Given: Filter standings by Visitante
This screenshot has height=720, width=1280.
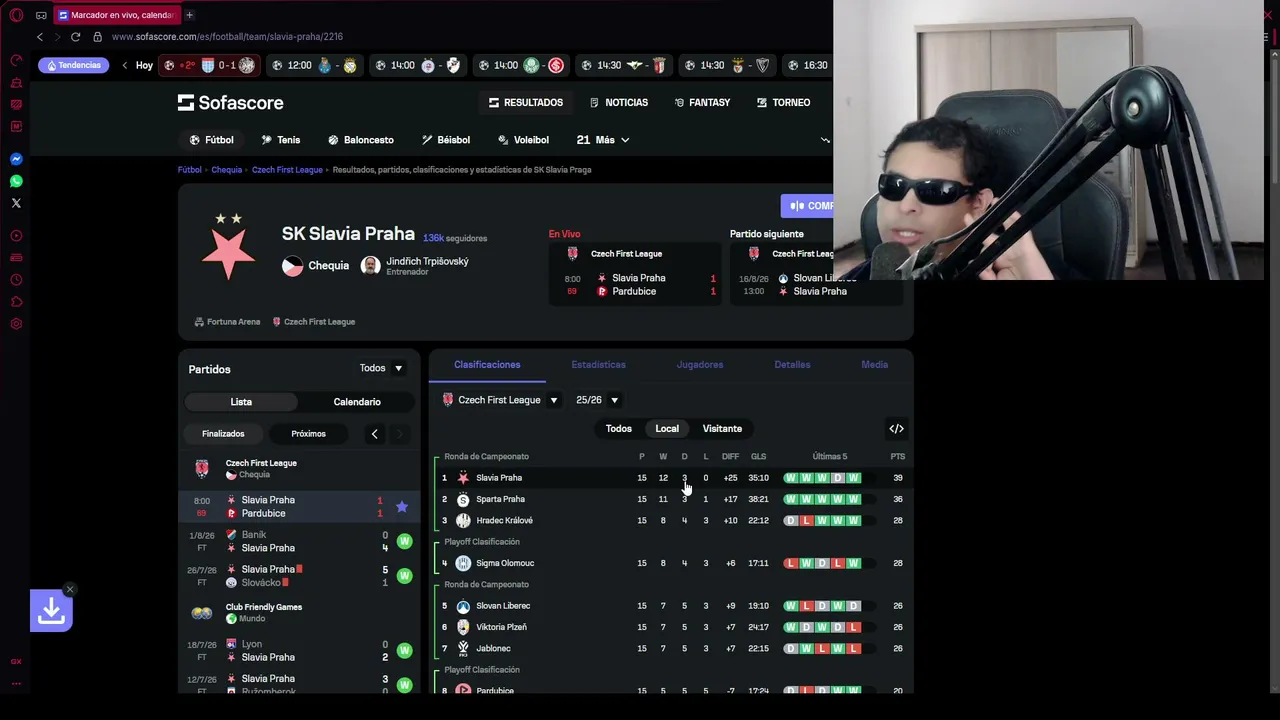Looking at the screenshot, I should [x=722, y=429].
